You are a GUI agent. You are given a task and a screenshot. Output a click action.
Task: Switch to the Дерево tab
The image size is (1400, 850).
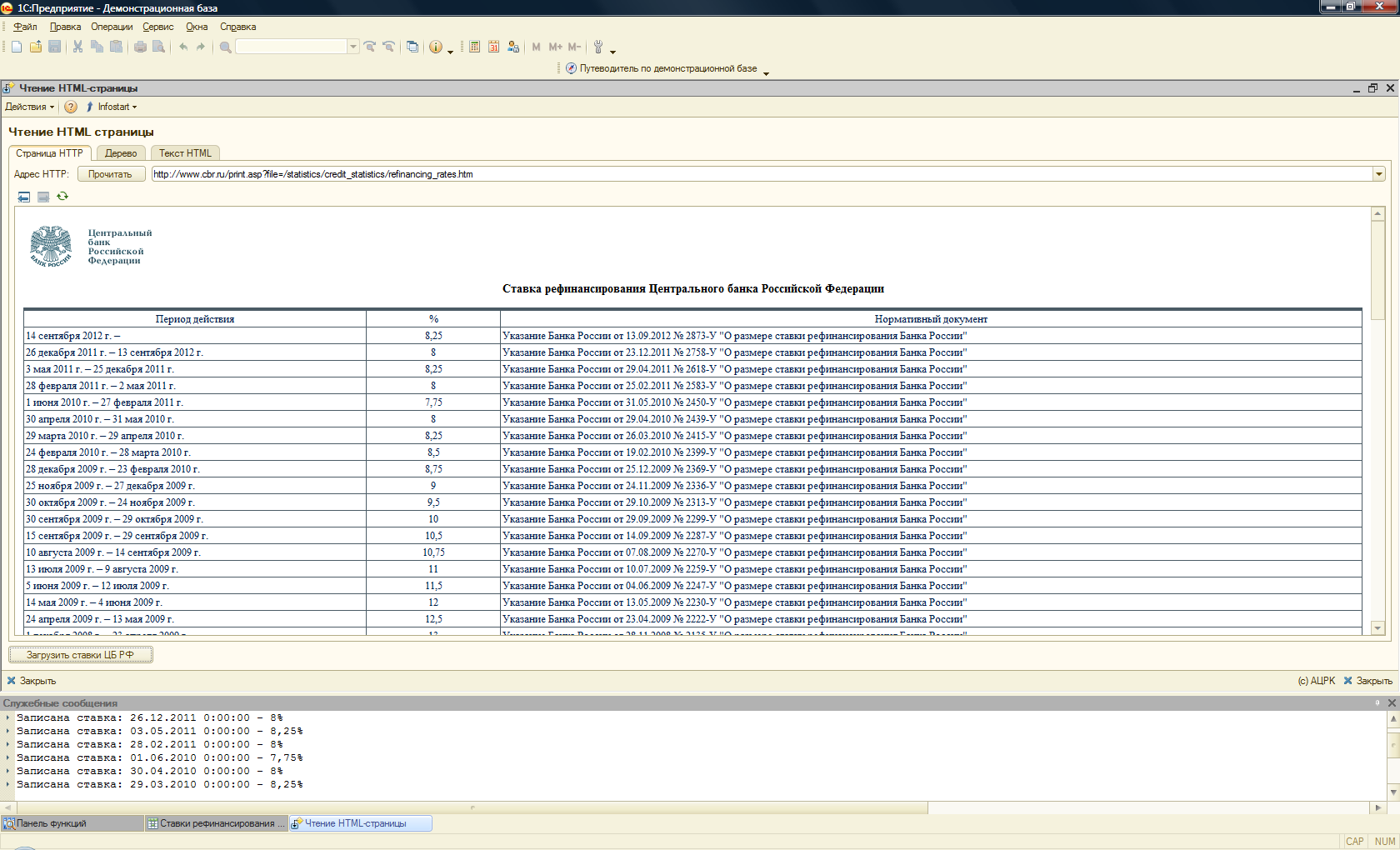[121, 153]
